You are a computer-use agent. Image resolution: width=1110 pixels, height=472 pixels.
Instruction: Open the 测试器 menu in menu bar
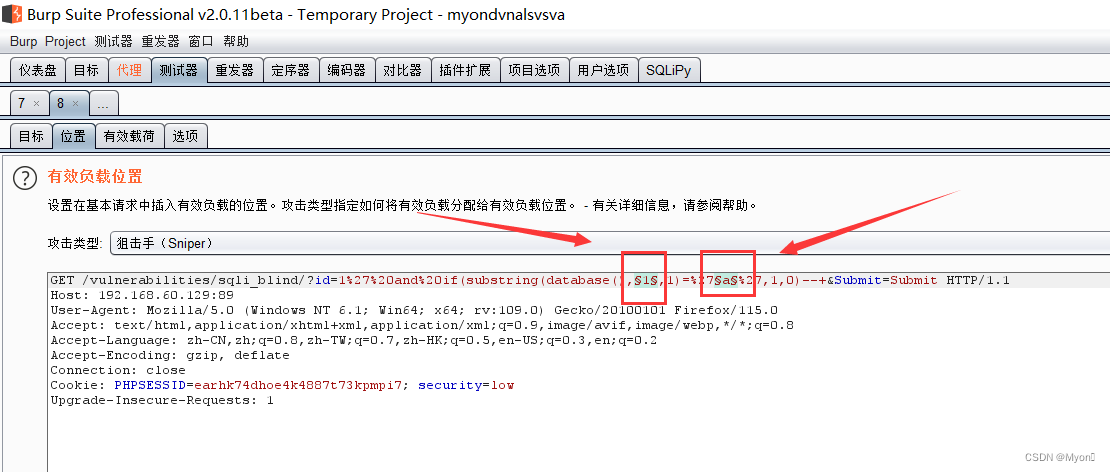(113, 42)
